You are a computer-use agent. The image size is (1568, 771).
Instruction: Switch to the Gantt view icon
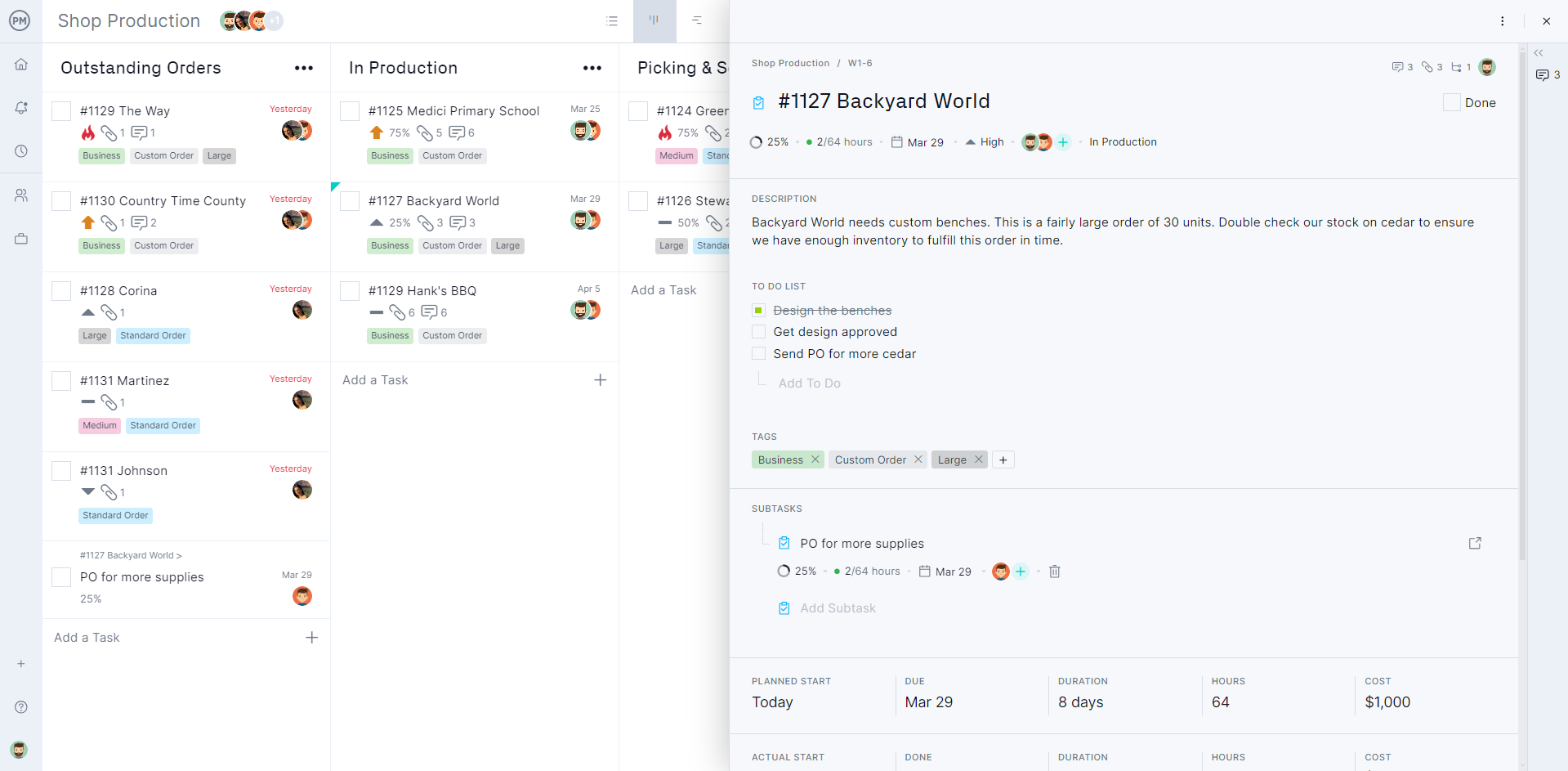[697, 20]
